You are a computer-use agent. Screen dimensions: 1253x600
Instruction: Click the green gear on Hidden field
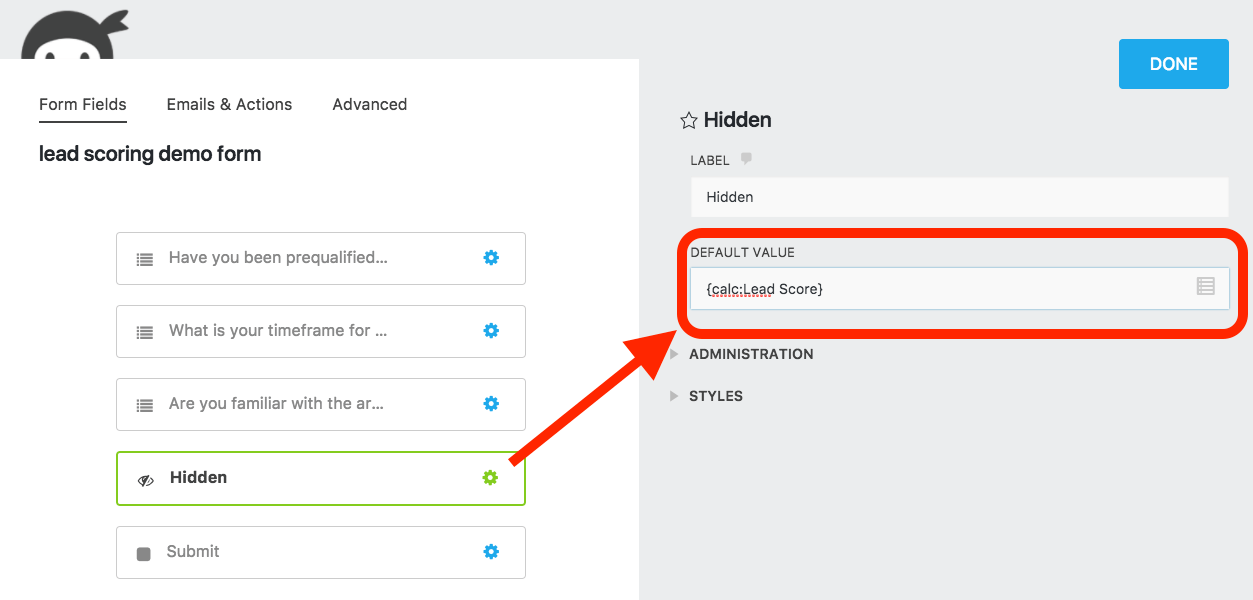coord(490,478)
